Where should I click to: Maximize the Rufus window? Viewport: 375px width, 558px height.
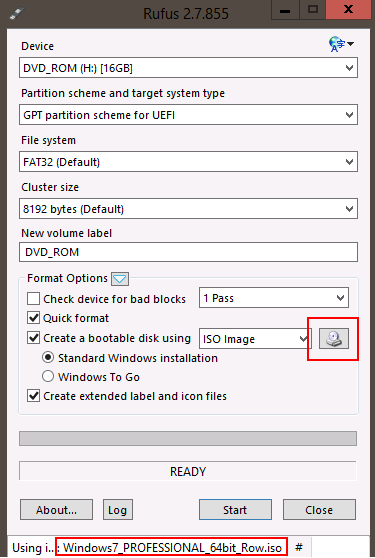[x=312, y=10]
